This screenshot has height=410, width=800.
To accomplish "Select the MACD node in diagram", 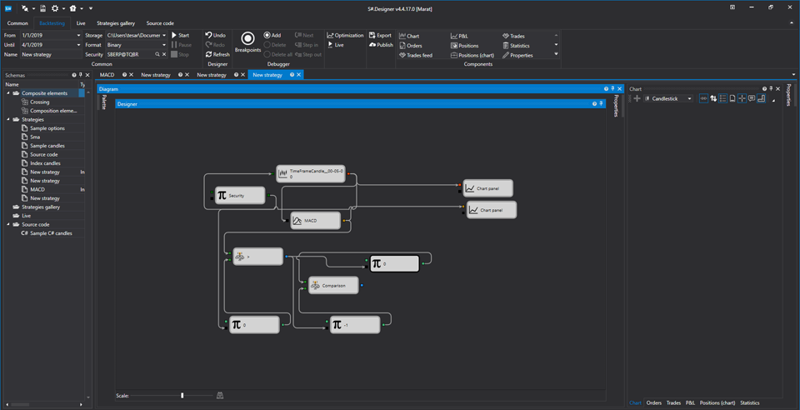I will click(x=317, y=221).
